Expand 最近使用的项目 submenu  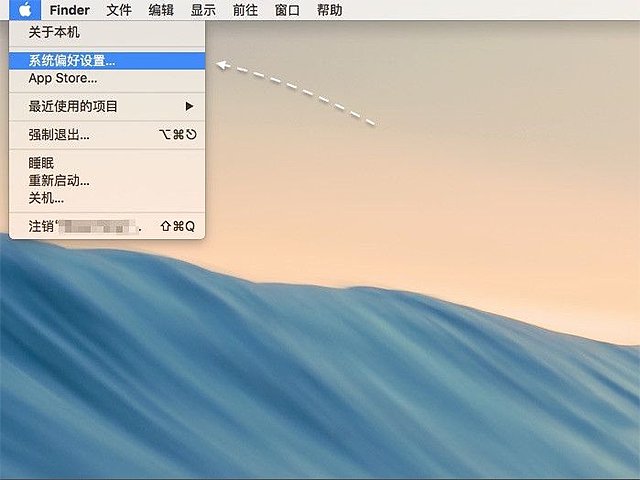107,107
